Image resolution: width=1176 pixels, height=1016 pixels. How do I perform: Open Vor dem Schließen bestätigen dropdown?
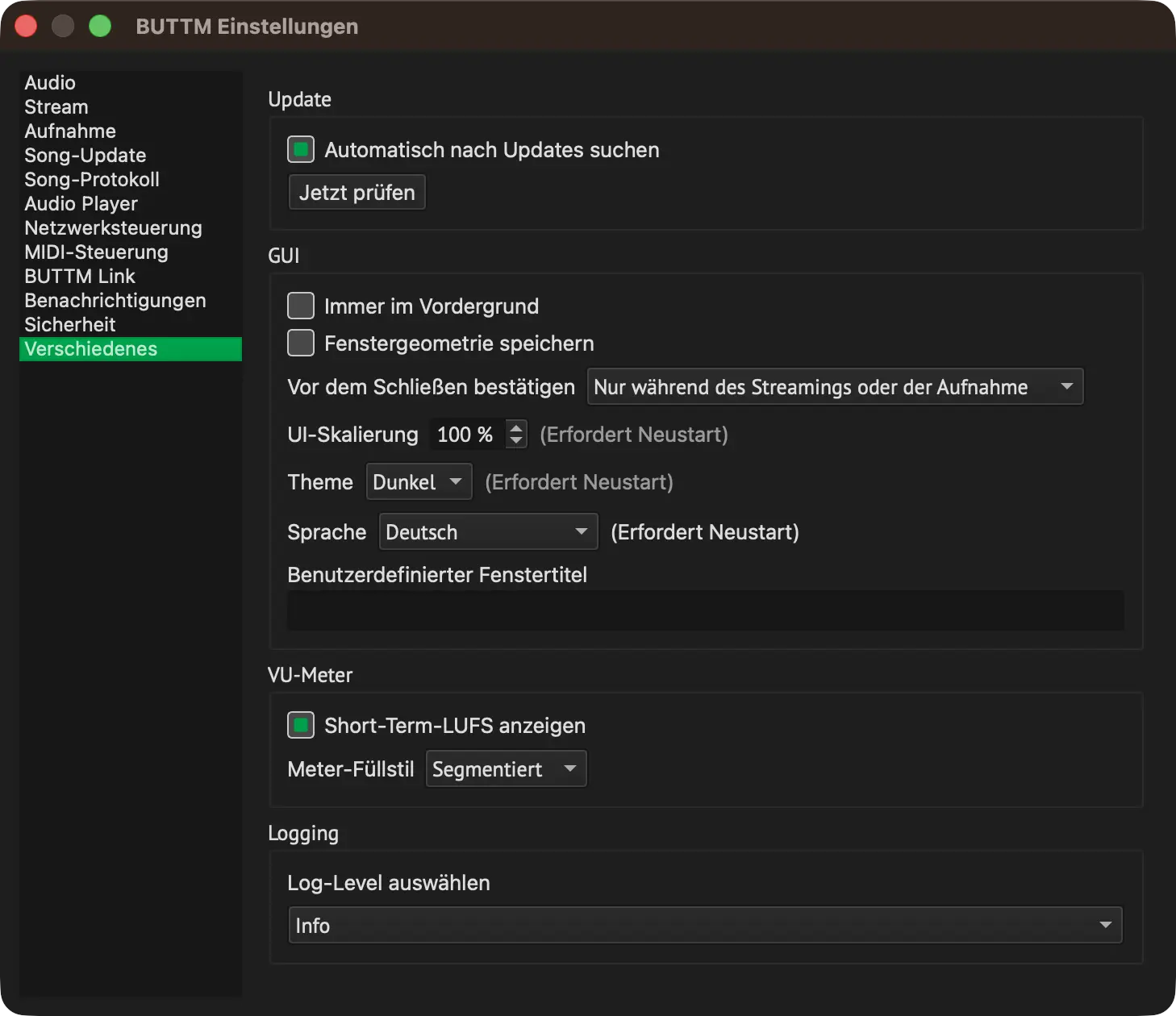[835, 387]
